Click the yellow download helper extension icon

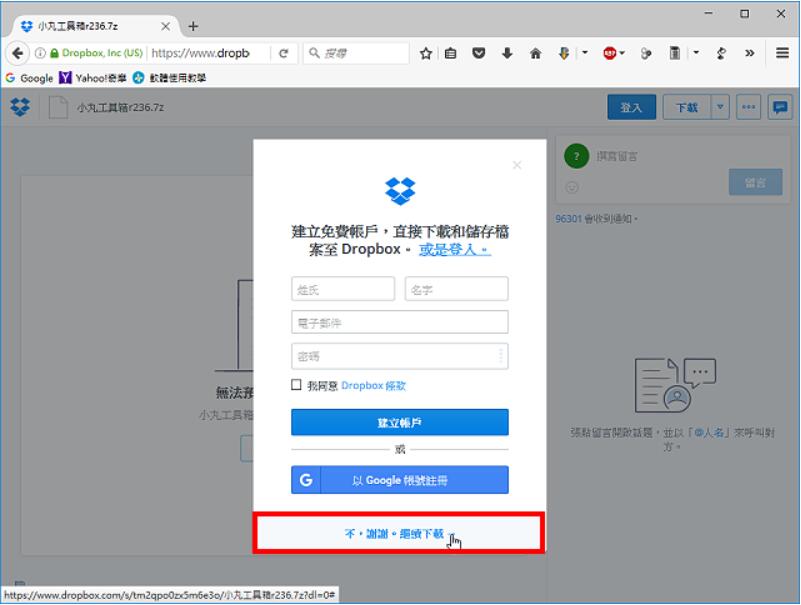(564, 53)
